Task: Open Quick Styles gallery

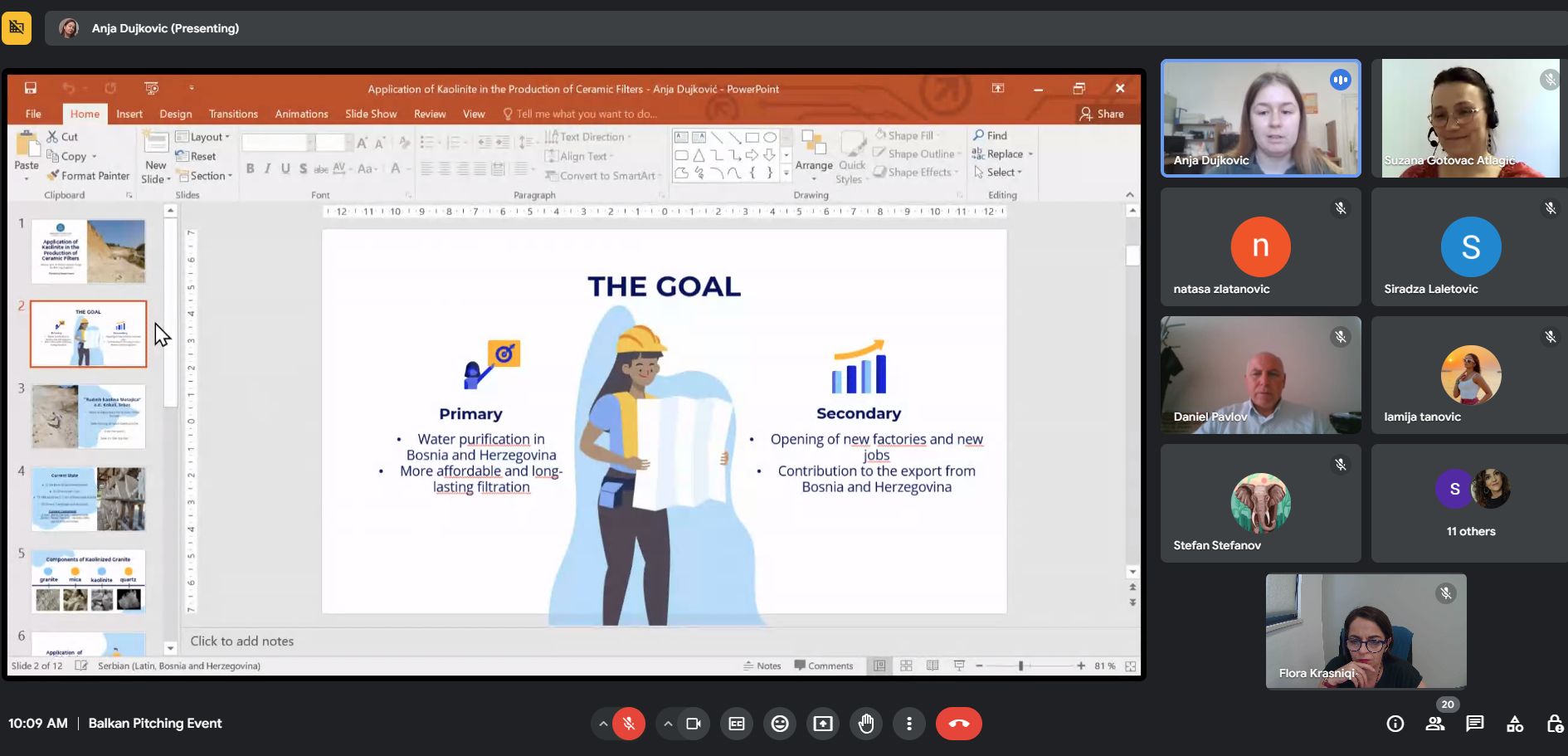Action: click(851, 156)
